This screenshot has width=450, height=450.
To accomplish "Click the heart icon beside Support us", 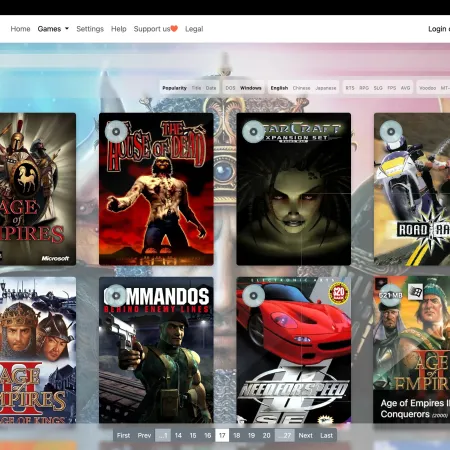I will coord(174,29).
